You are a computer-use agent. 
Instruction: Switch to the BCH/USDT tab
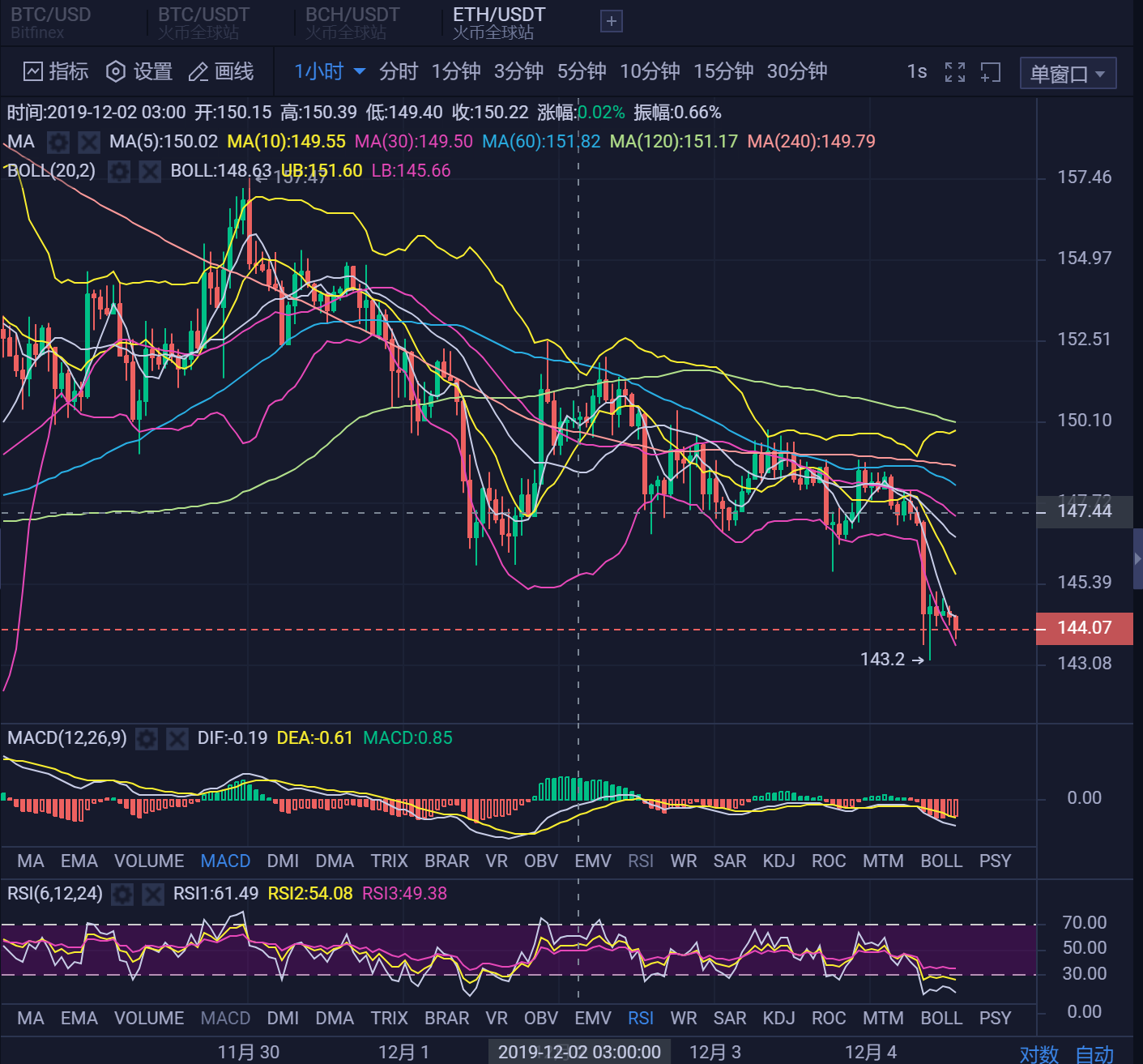pyautogui.click(x=352, y=23)
